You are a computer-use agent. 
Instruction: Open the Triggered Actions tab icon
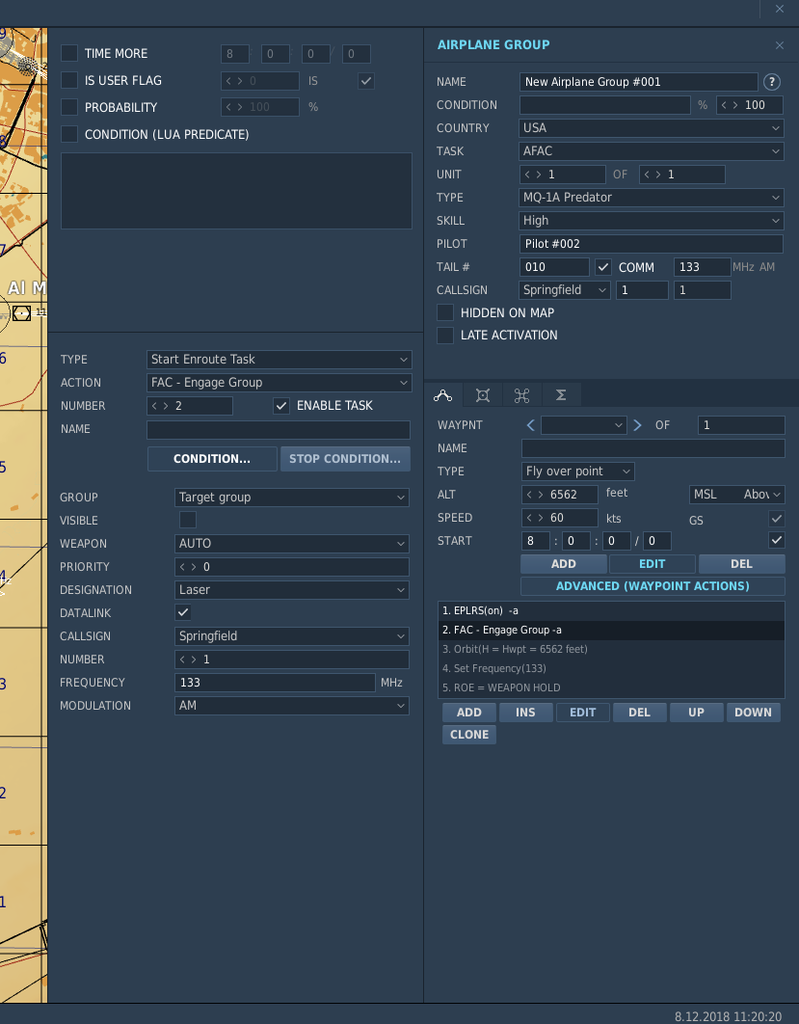coord(521,395)
